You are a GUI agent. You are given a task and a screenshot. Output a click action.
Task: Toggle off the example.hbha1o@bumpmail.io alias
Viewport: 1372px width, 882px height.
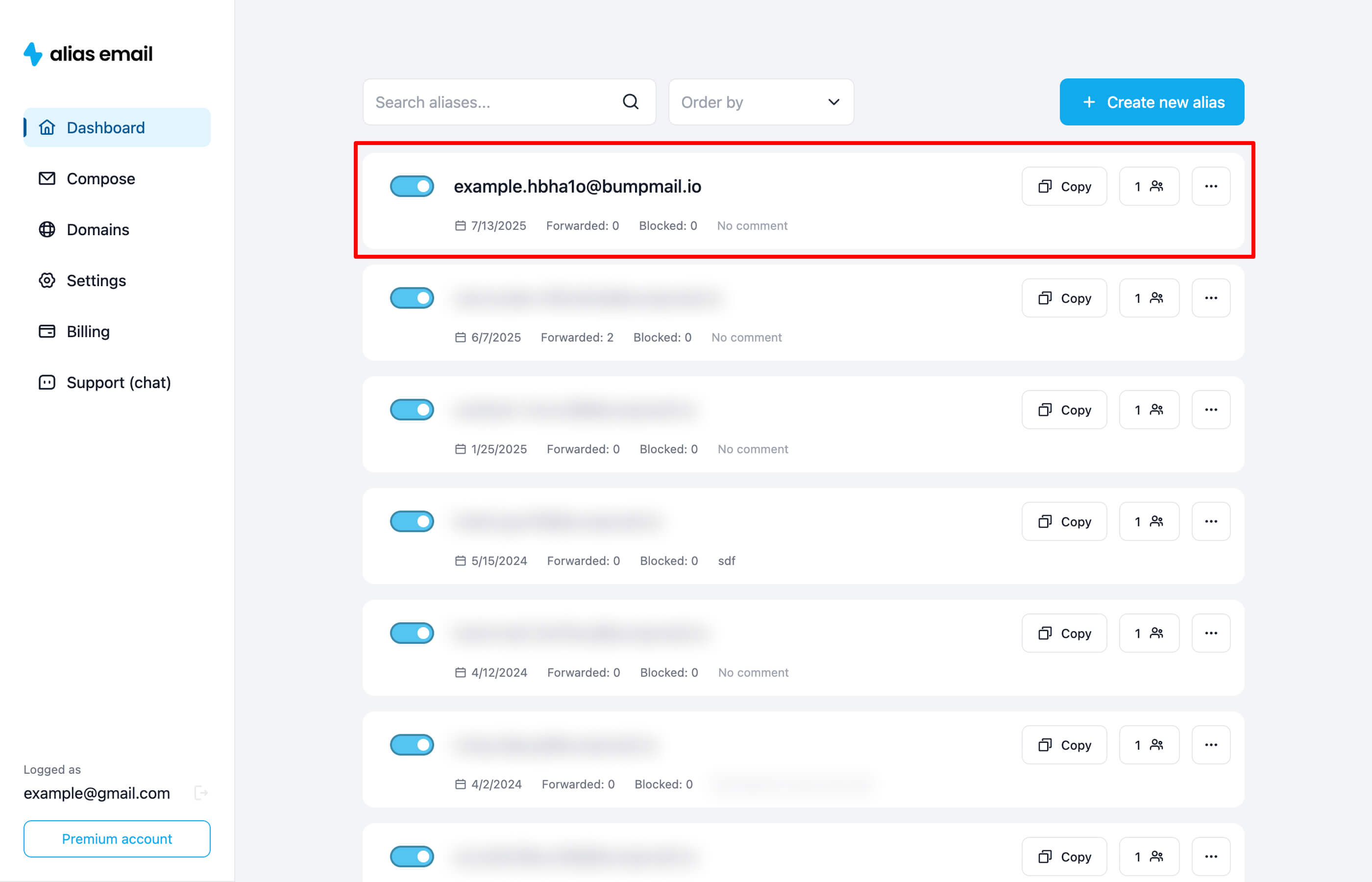coord(412,186)
